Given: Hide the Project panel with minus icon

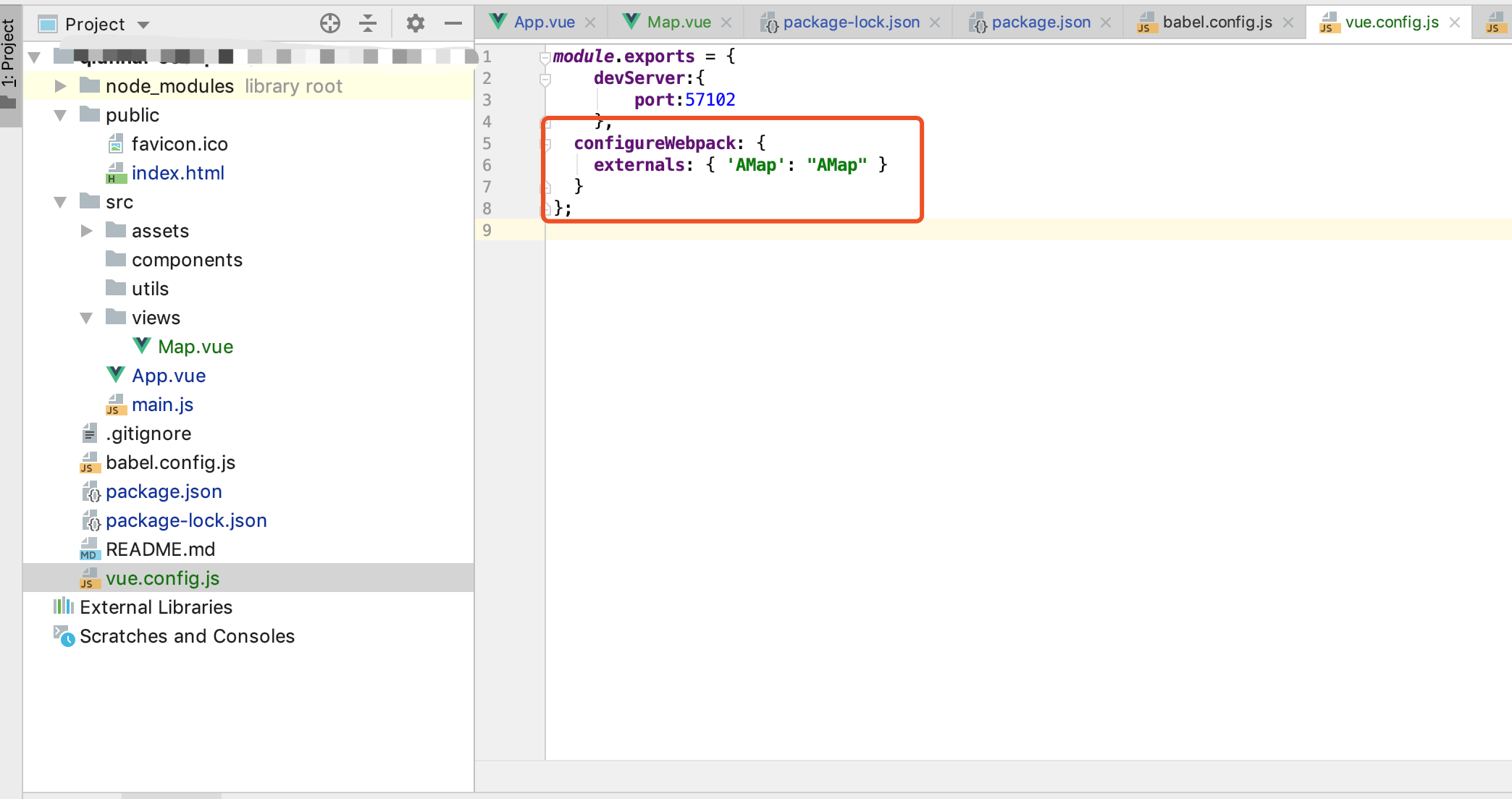Looking at the screenshot, I should point(453,24).
